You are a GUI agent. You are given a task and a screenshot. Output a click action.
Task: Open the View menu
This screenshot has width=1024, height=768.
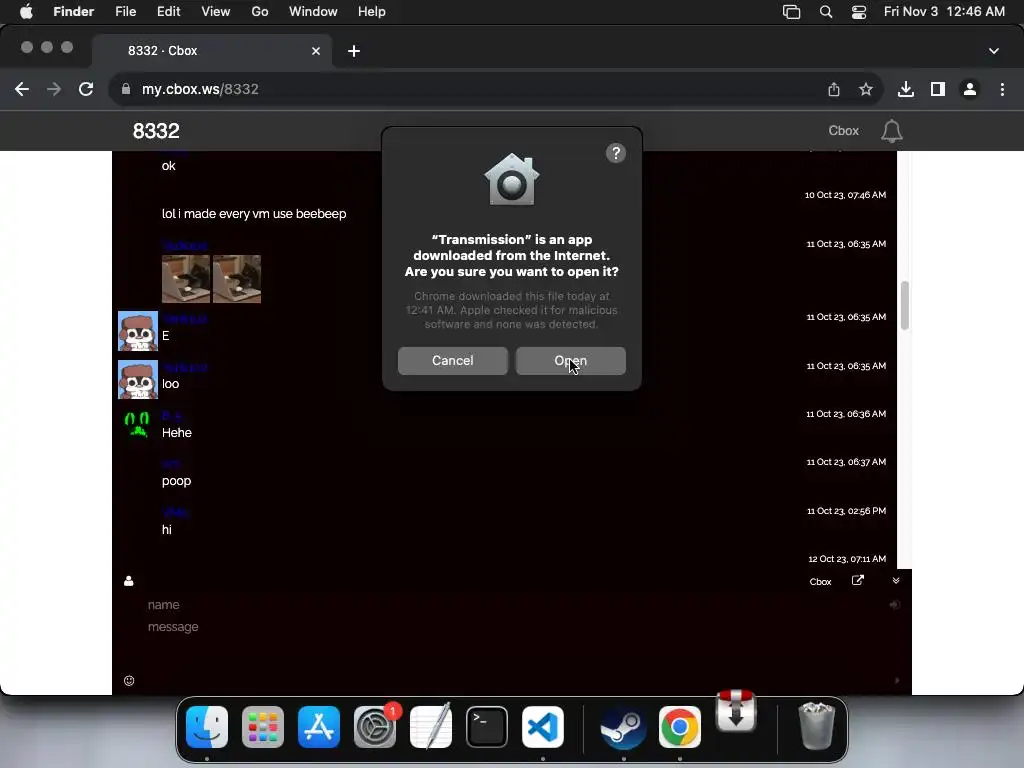click(216, 12)
